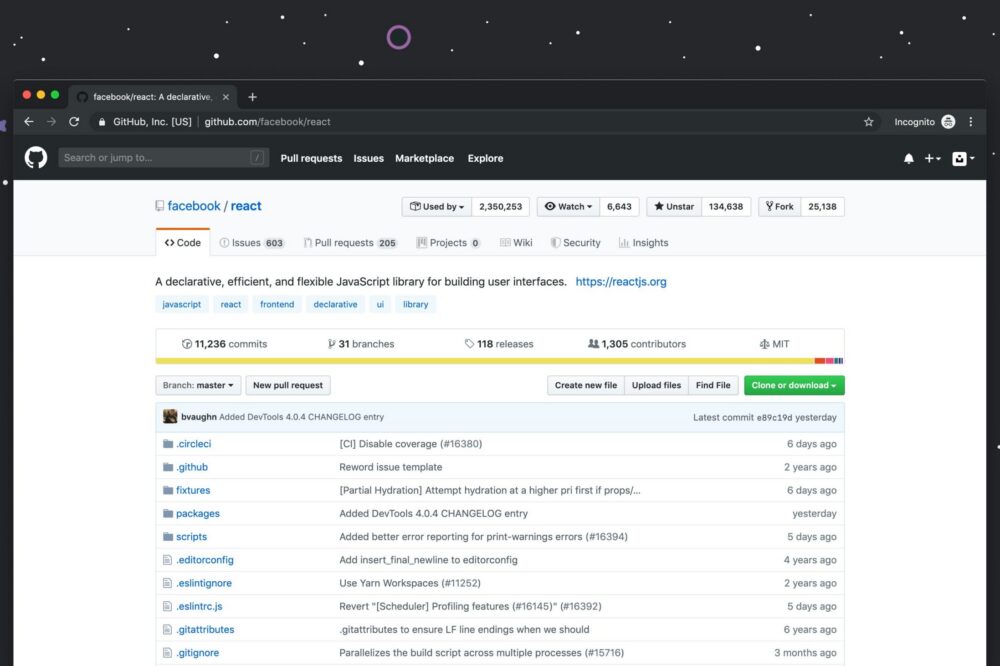Open the Clone or download dropdown
1000x666 pixels.
[793, 385]
